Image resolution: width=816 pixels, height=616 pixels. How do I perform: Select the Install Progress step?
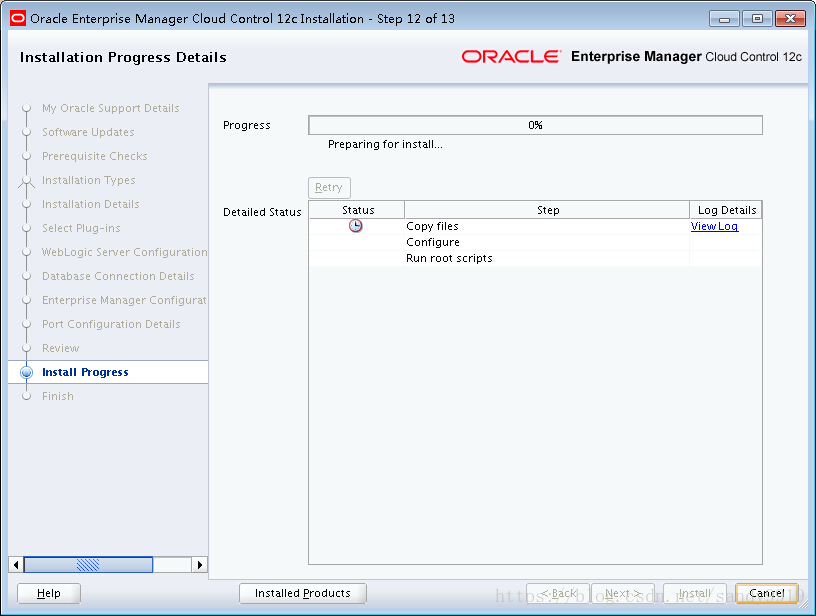85,372
